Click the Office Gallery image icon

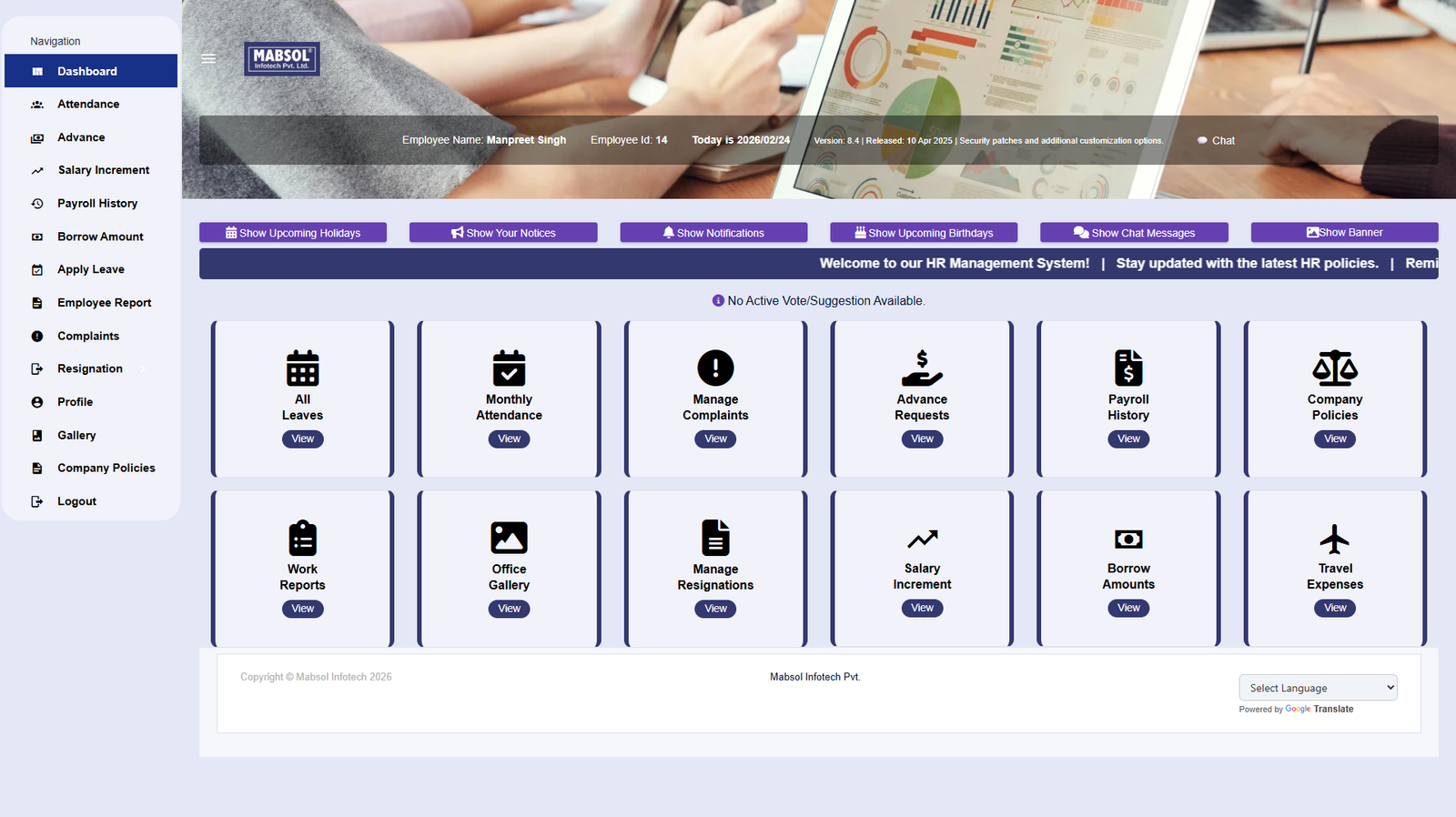(x=509, y=538)
